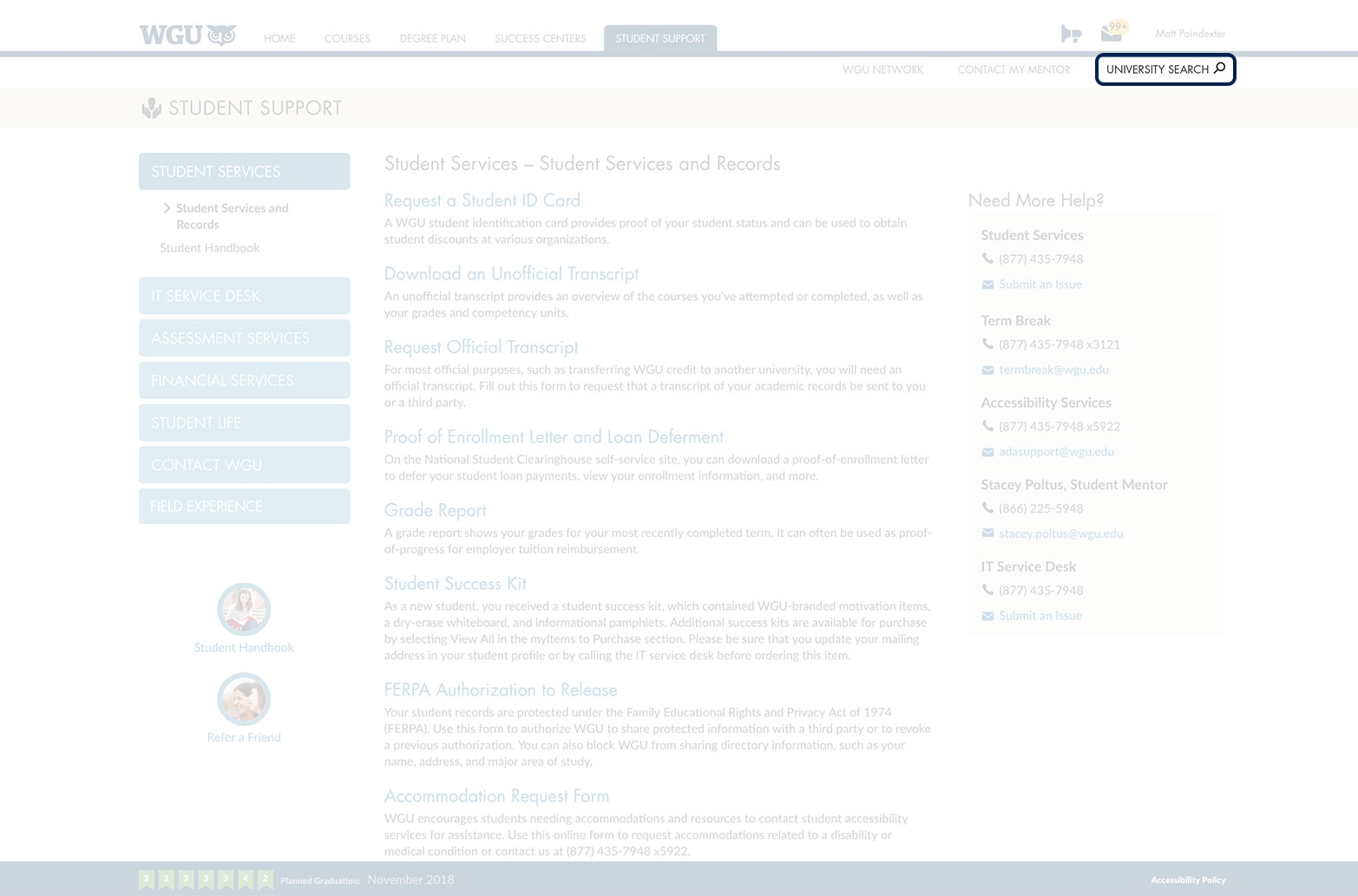Expand the IT Service Desk sidebar section

(244, 296)
